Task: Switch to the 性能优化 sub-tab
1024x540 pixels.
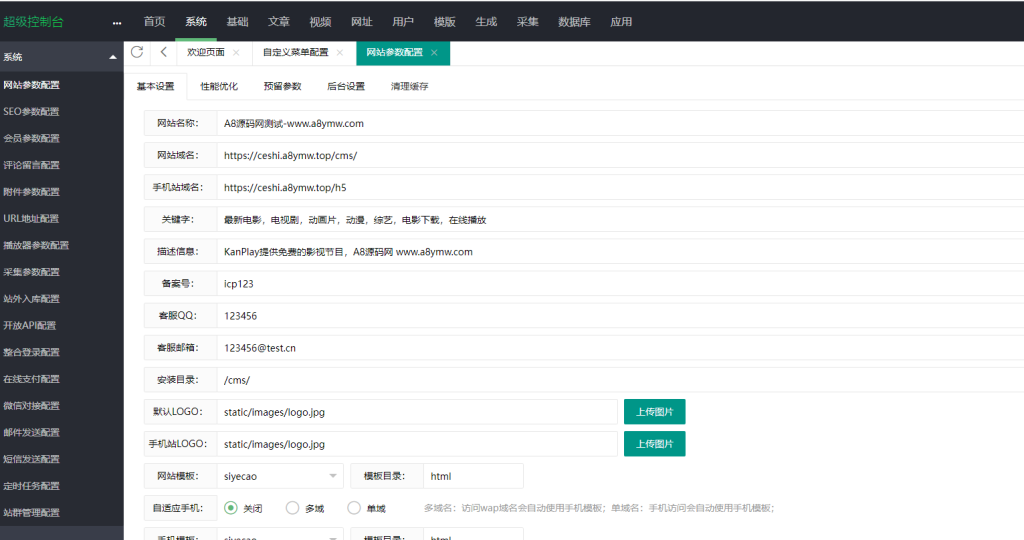Action: pyautogui.click(x=219, y=86)
